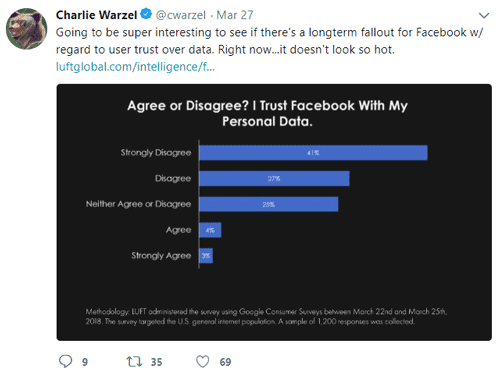The width and height of the screenshot is (500, 374).
Task: Click the 35 retweets count
Action: click(x=156, y=362)
